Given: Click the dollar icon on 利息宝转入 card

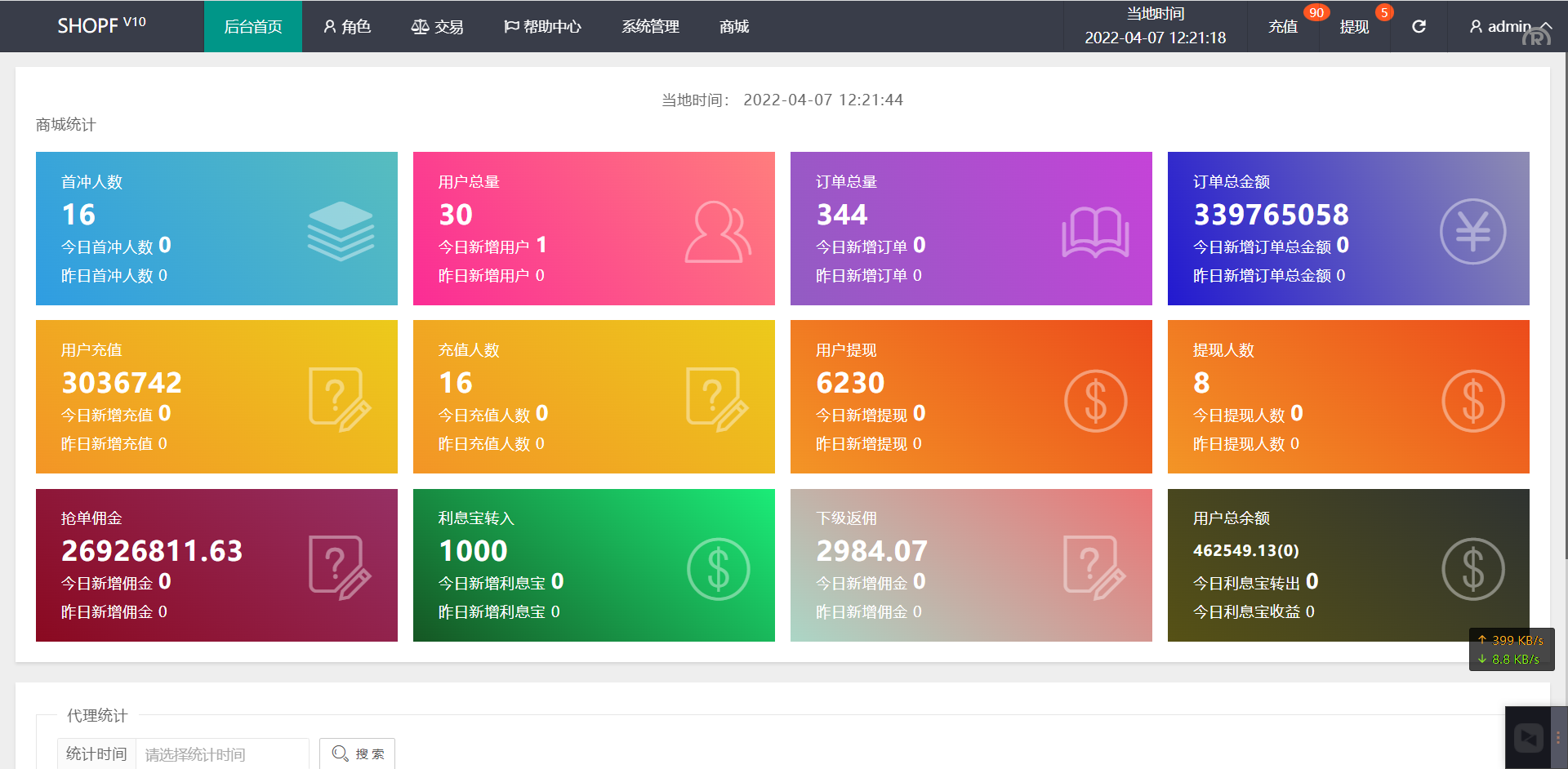Looking at the screenshot, I should [x=718, y=569].
